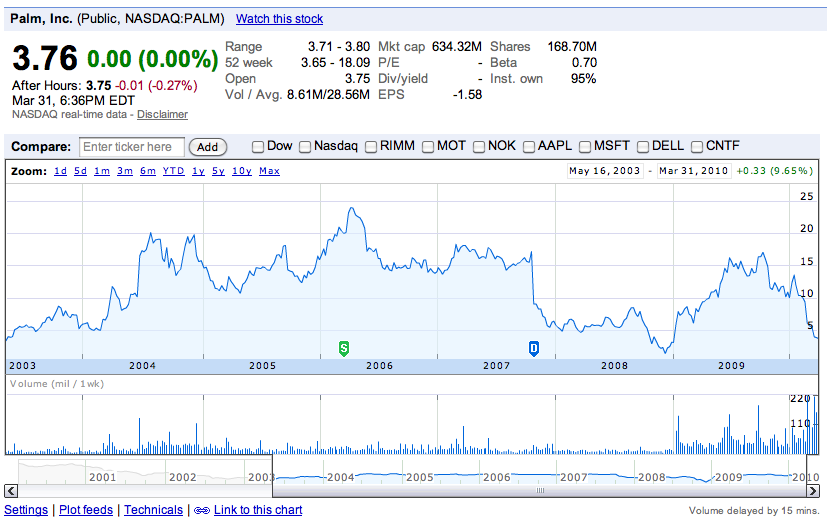827x523 pixels.
Task: Set zoom to 1m
Action: click(102, 171)
